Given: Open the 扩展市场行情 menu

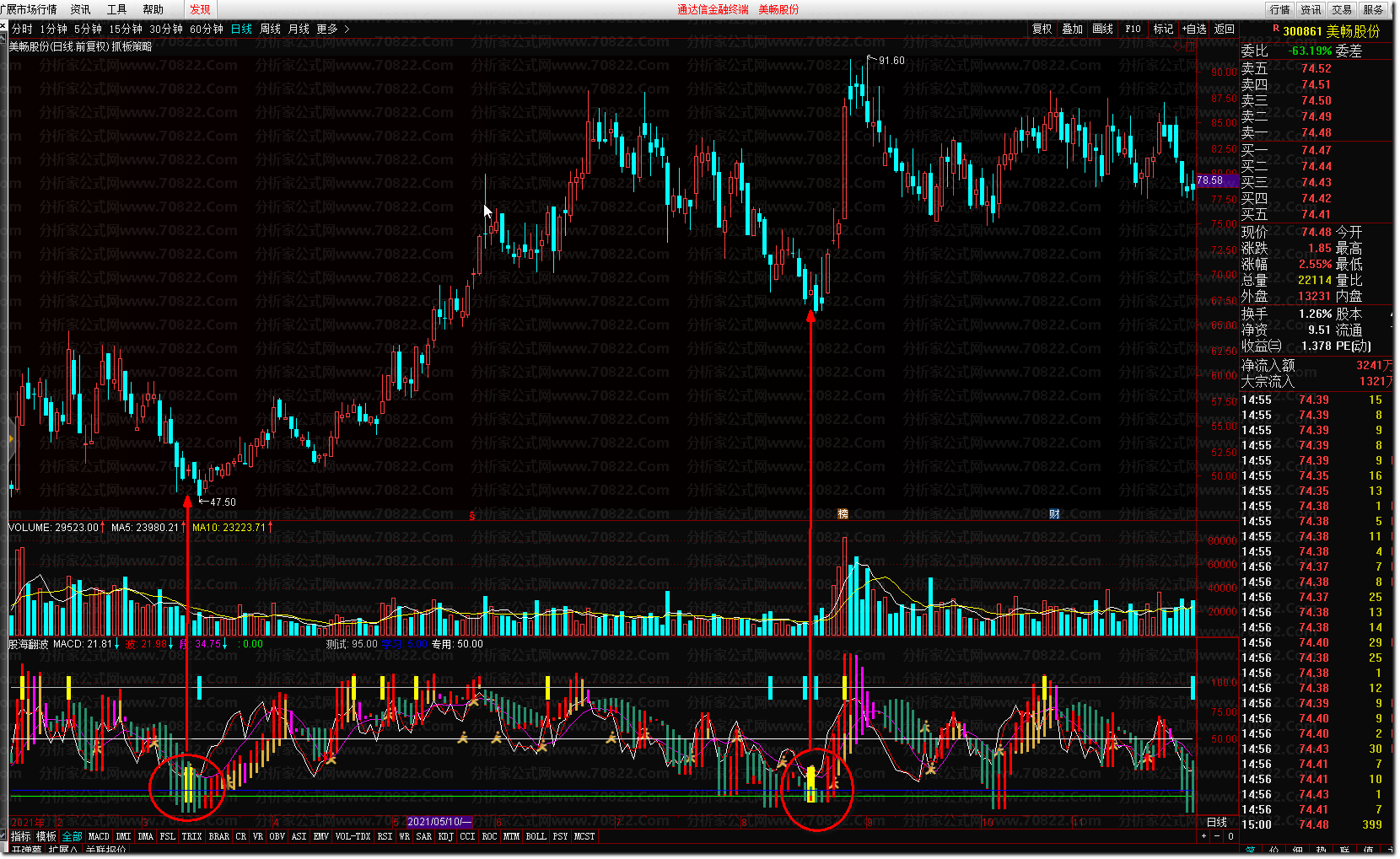Looking at the screenshot, I should [29, 9].
